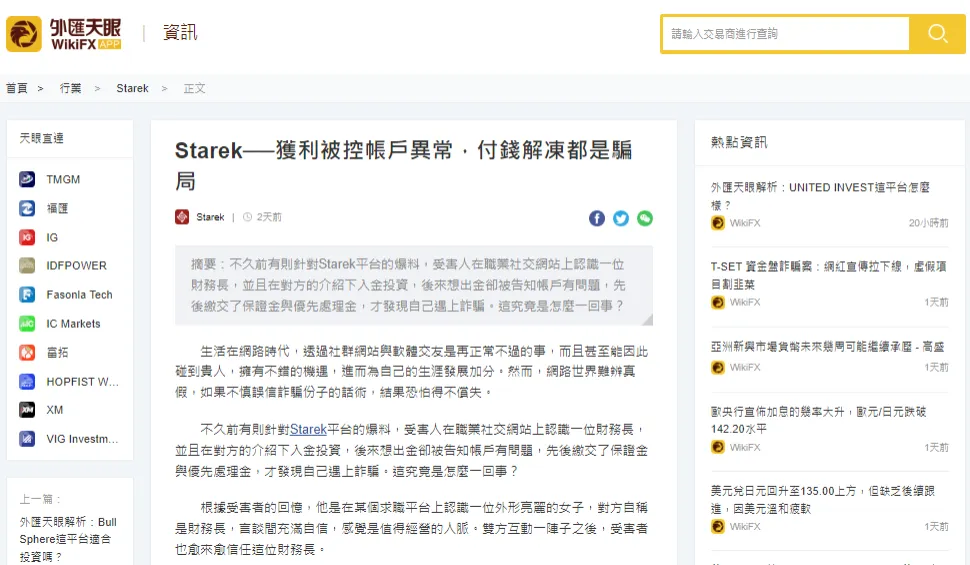Viewport: 970px width, 565px height.
Task: Open T-SET 資金盤詐騙案 hot news article
Action: click(x=829, y=275)
